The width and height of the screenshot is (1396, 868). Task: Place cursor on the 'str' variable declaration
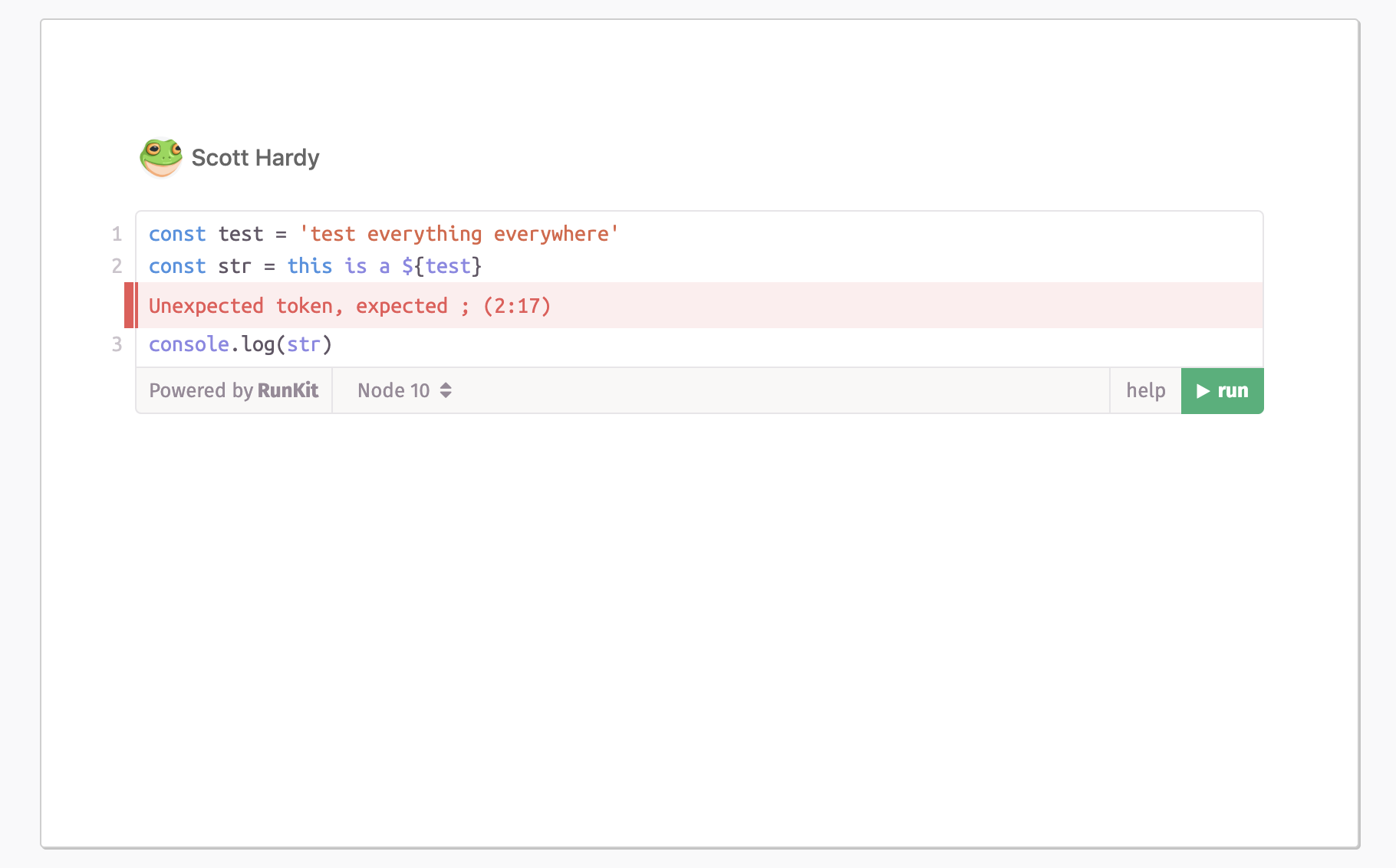coord(235,266)
